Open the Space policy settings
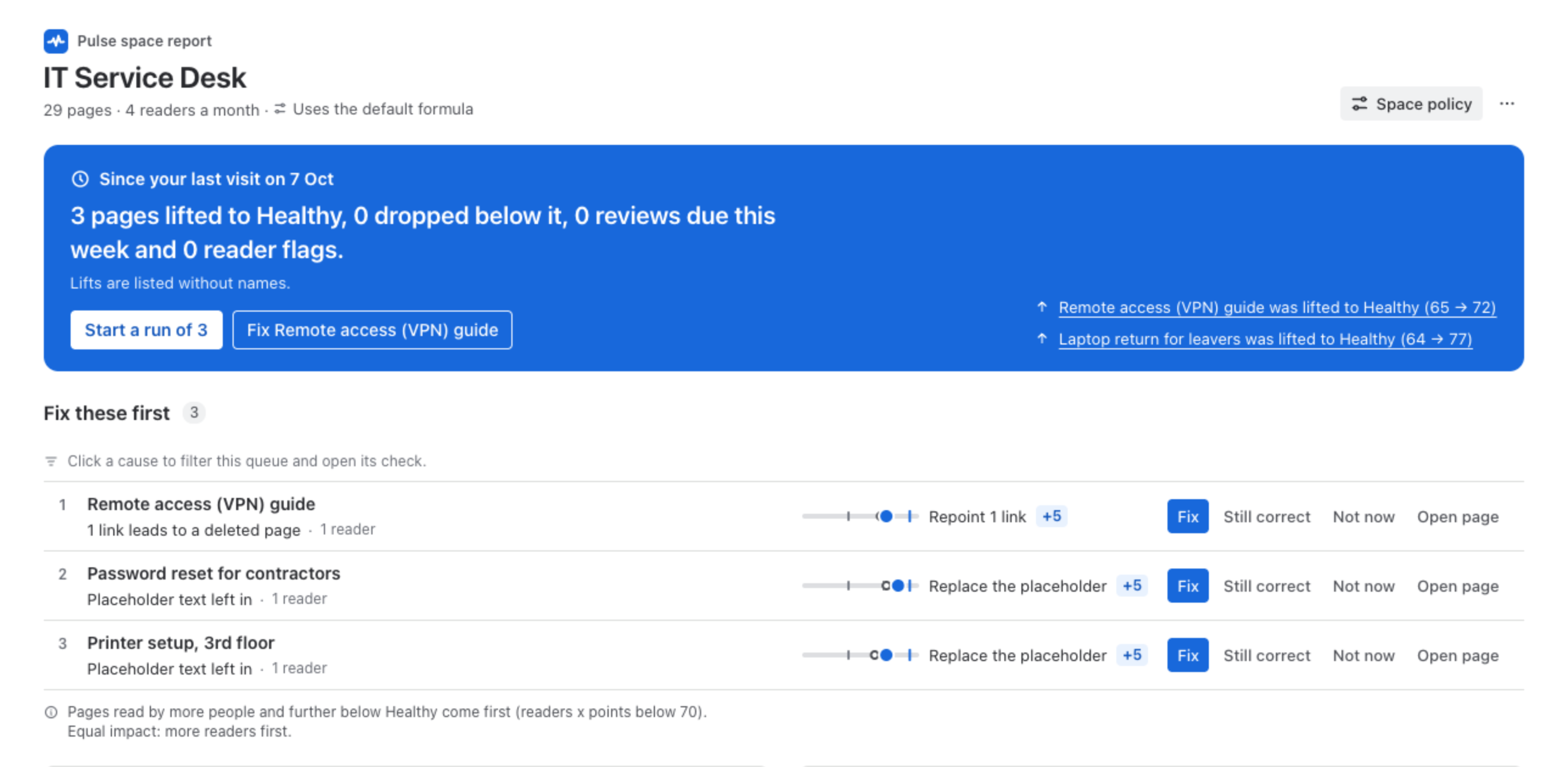 point(1411,103)
